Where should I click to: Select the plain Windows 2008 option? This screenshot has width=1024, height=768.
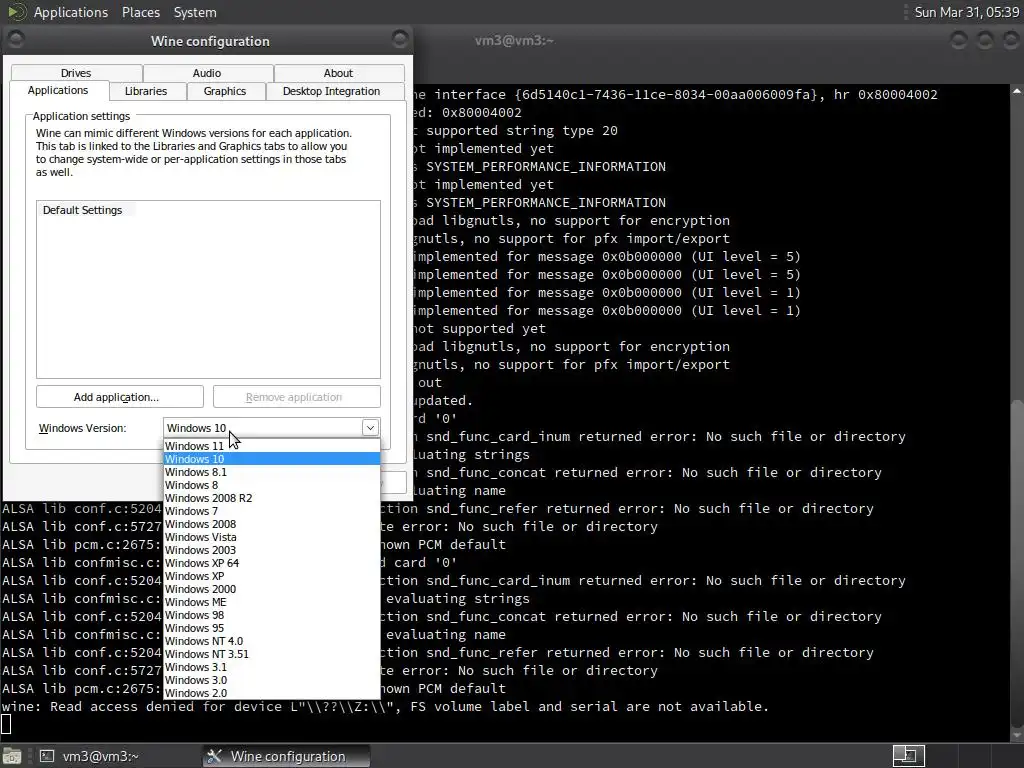[x=272, y=524]
